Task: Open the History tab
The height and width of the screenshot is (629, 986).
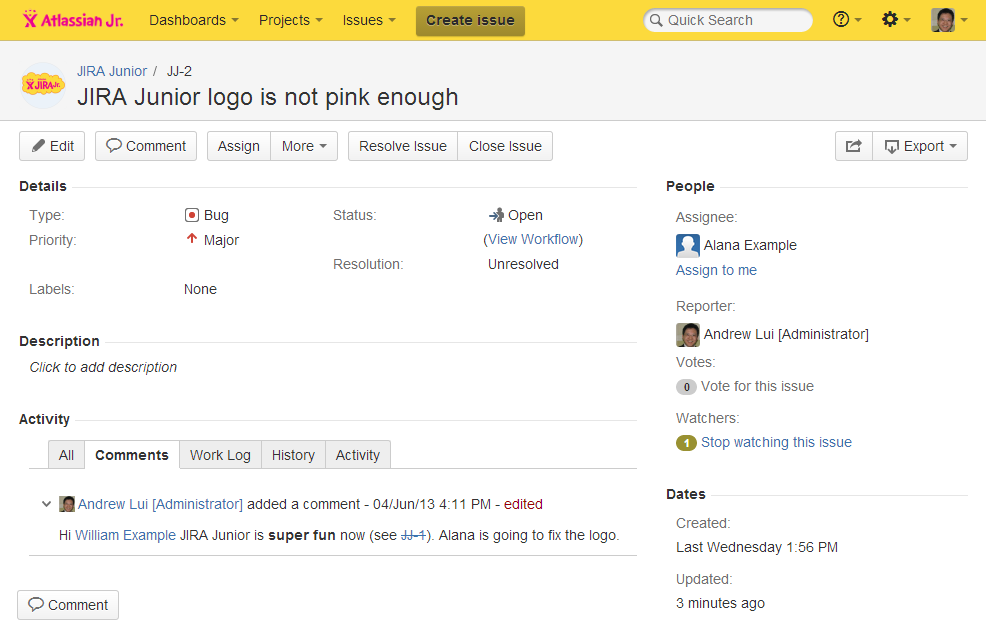Action: [x=293, y=455]
